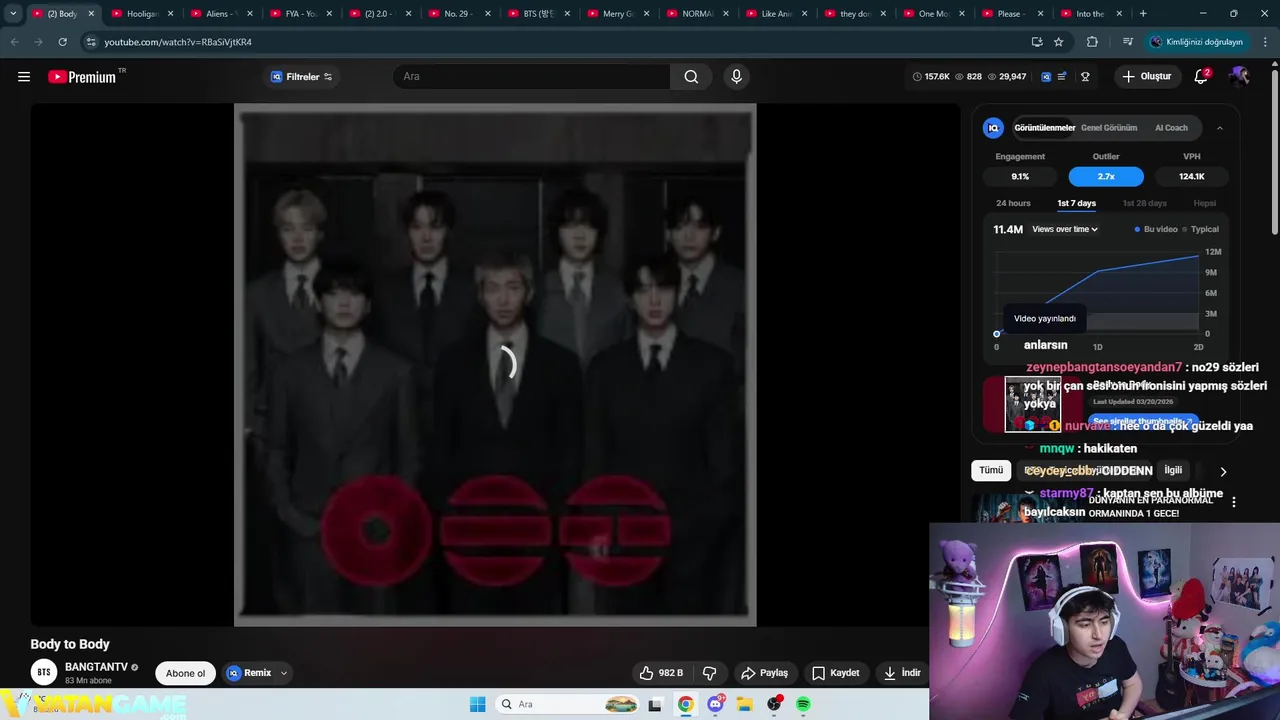Reload the page via browser refresh icon
Image resolution: width=1280 pixels, height=720 pixels.
click(x=62, y=42)
